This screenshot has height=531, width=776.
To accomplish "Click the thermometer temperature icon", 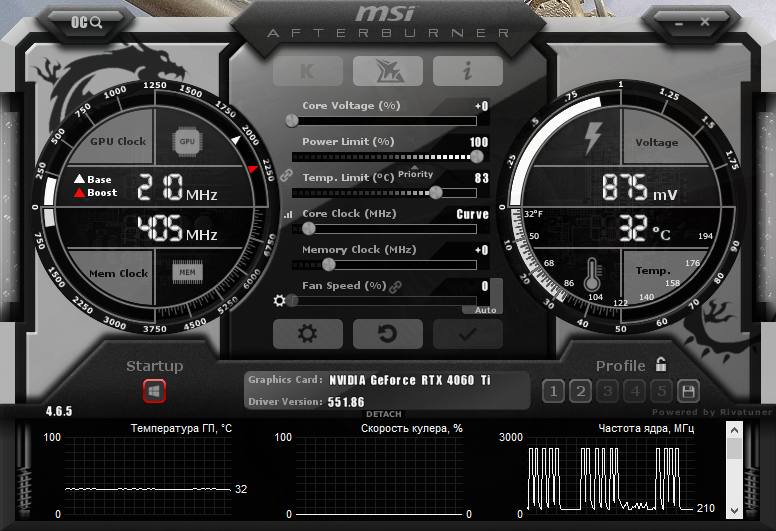I will [592, 275].
